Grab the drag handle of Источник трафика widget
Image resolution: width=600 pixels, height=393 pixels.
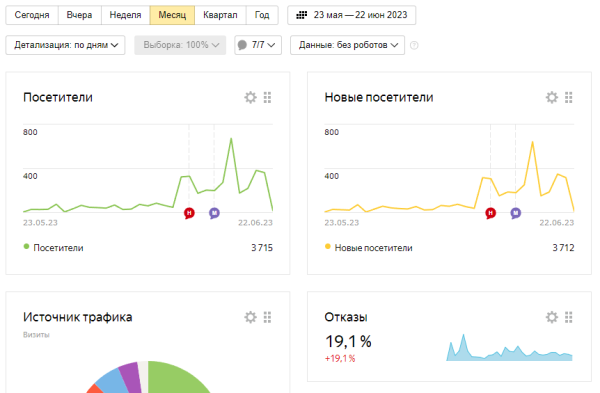click(x=267, y=317)
